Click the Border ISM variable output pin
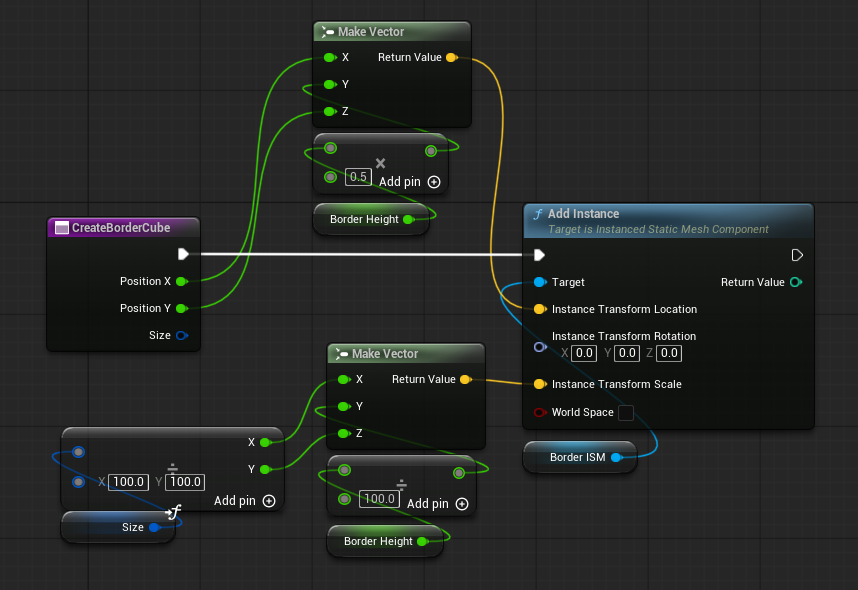 (616, 457)
